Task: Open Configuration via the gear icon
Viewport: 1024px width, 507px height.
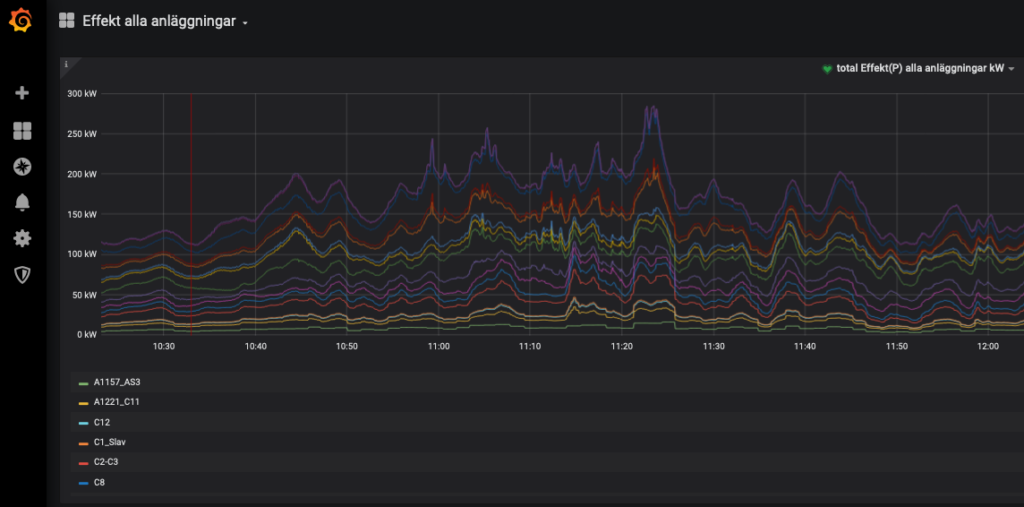Action: (x=22, y=238)
